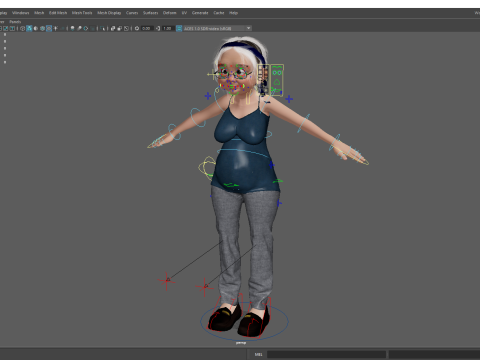Toggle use all lights
Image resolution: width=480 pixels, height=360 pixels.
[x=55, y=28]
